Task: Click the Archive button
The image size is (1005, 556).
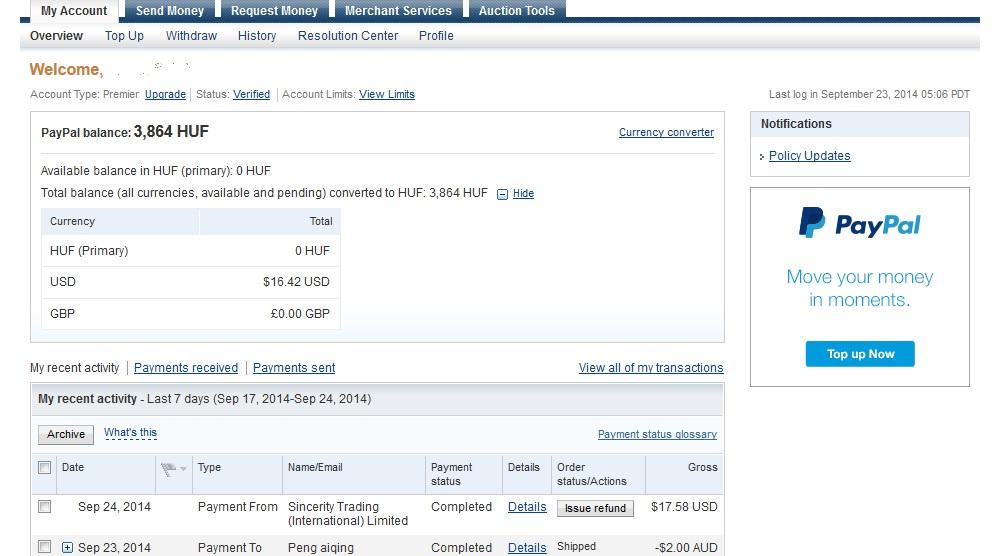Action: (65, 434)
